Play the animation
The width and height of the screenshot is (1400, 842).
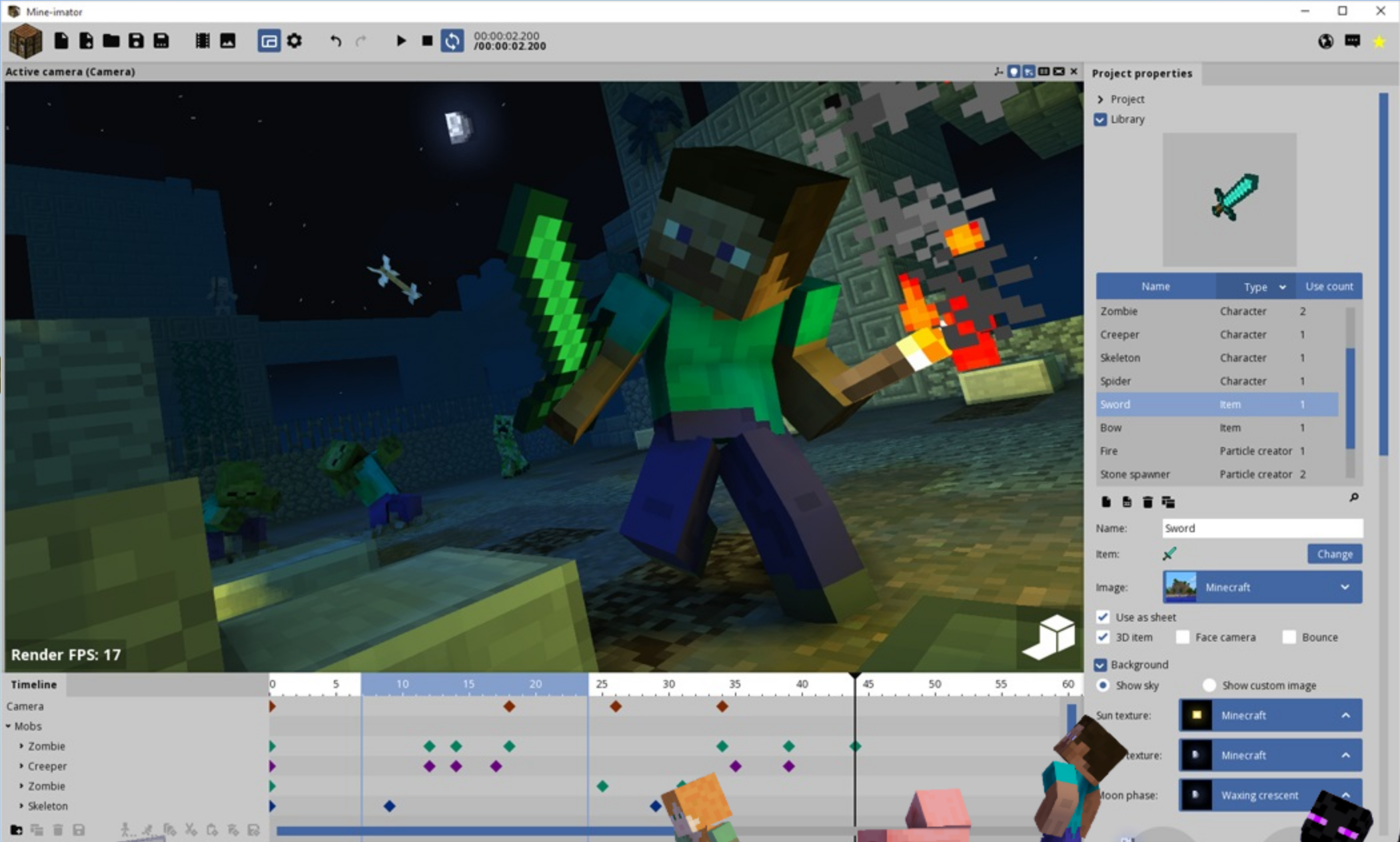click(400, 41)
